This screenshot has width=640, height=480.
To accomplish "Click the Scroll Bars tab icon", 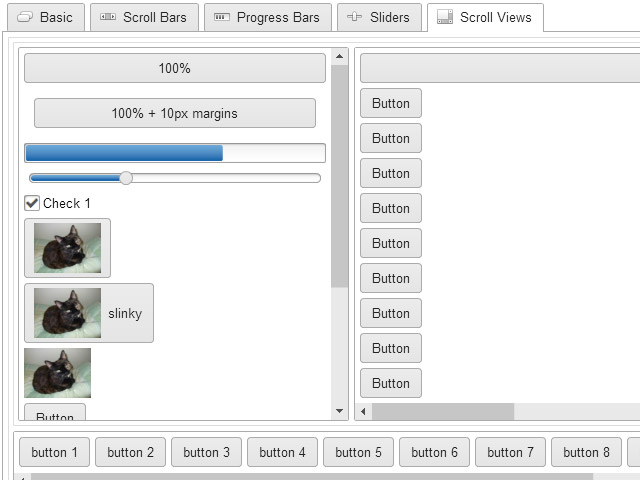I will pyautogui.click(x=108, y=17).
